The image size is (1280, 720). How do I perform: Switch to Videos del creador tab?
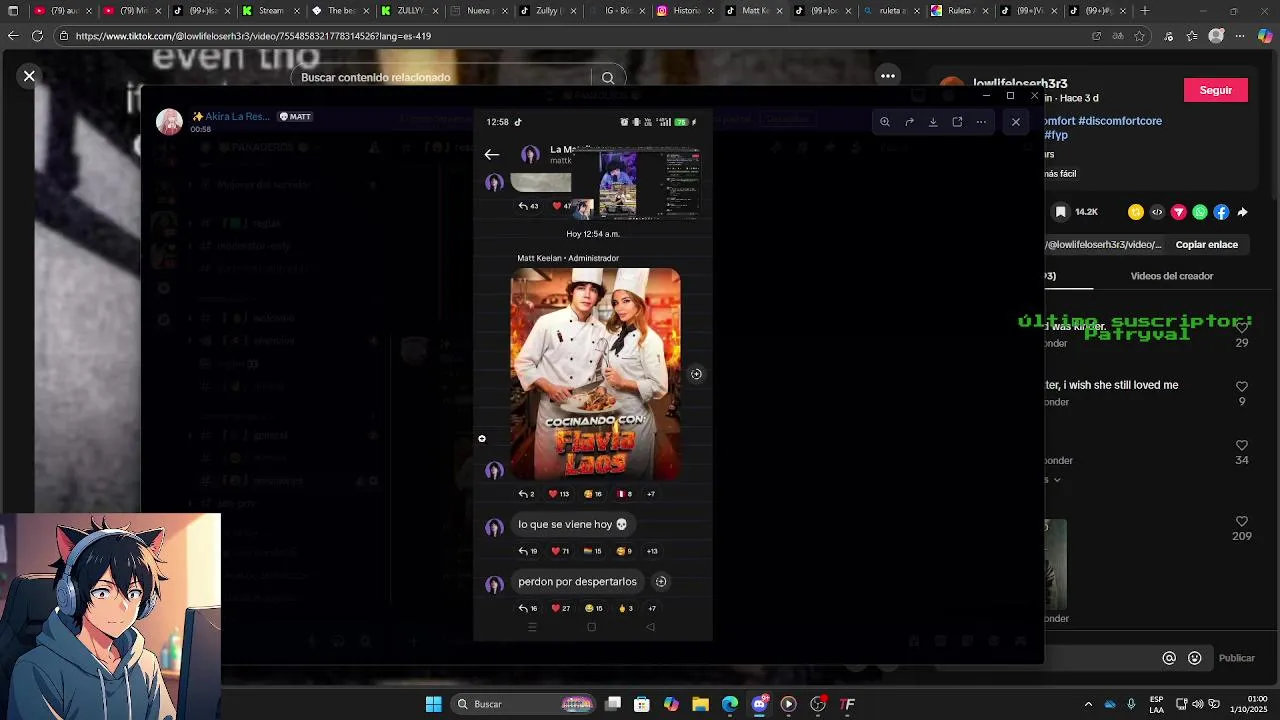pyautogui.click(x=1172, y=276)
